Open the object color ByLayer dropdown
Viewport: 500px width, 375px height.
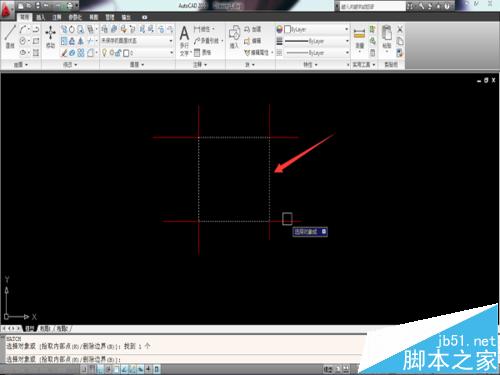click(x=316, y=29)
